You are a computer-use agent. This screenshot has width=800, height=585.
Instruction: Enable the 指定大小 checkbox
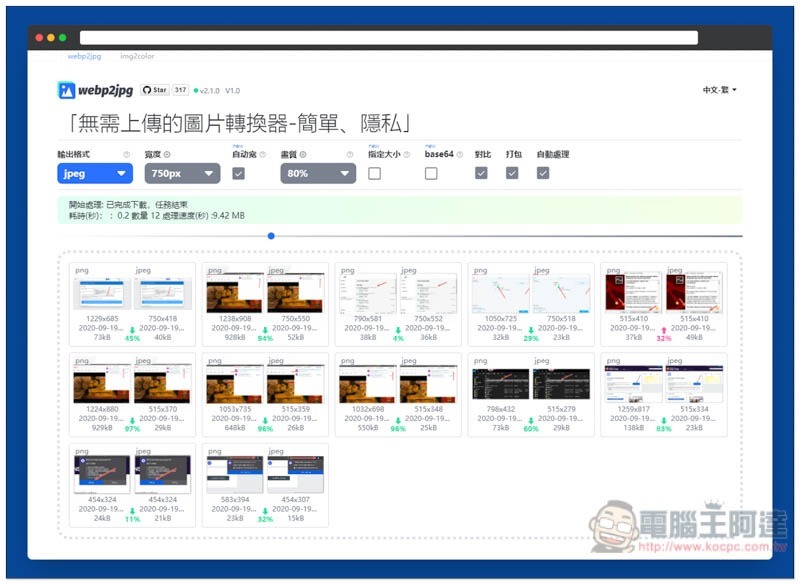click(x=374, y=173)
